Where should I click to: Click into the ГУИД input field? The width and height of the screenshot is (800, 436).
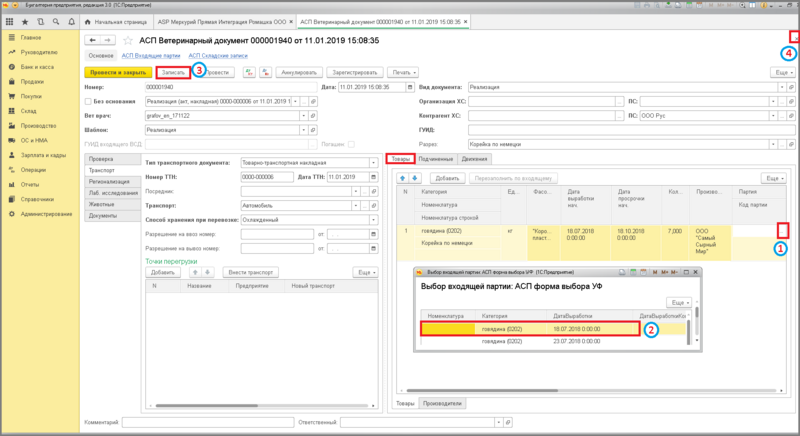[632, 130]
